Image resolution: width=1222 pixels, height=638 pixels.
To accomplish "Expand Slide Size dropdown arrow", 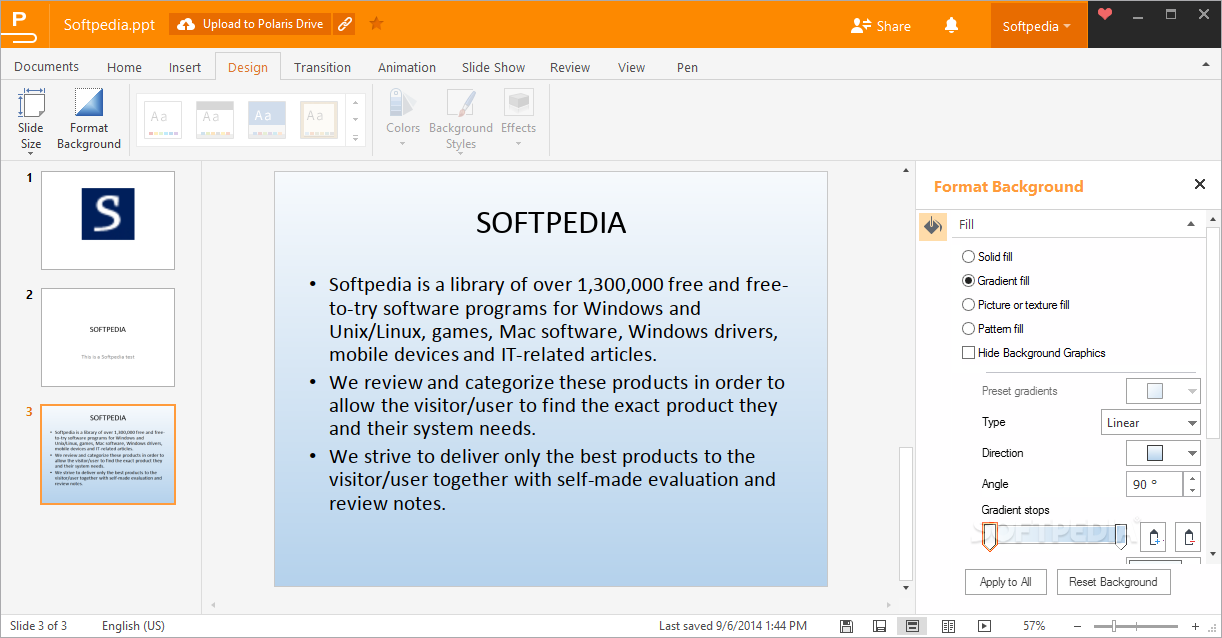I will (31, 156).
